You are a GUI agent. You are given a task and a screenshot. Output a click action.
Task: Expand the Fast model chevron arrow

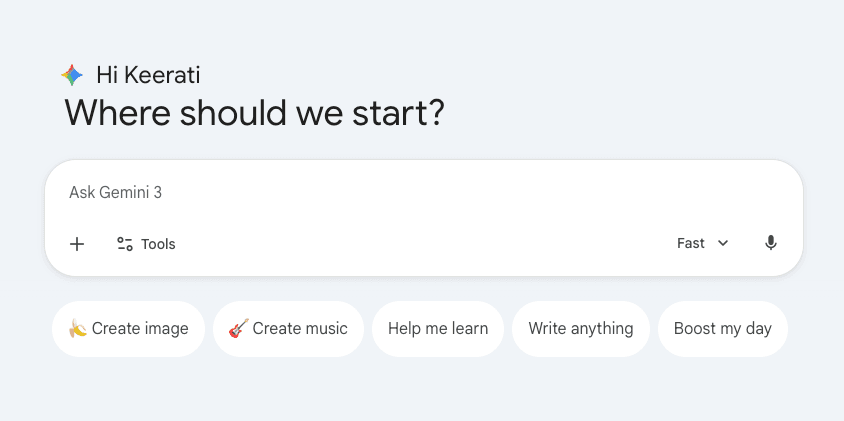point(723,243)
